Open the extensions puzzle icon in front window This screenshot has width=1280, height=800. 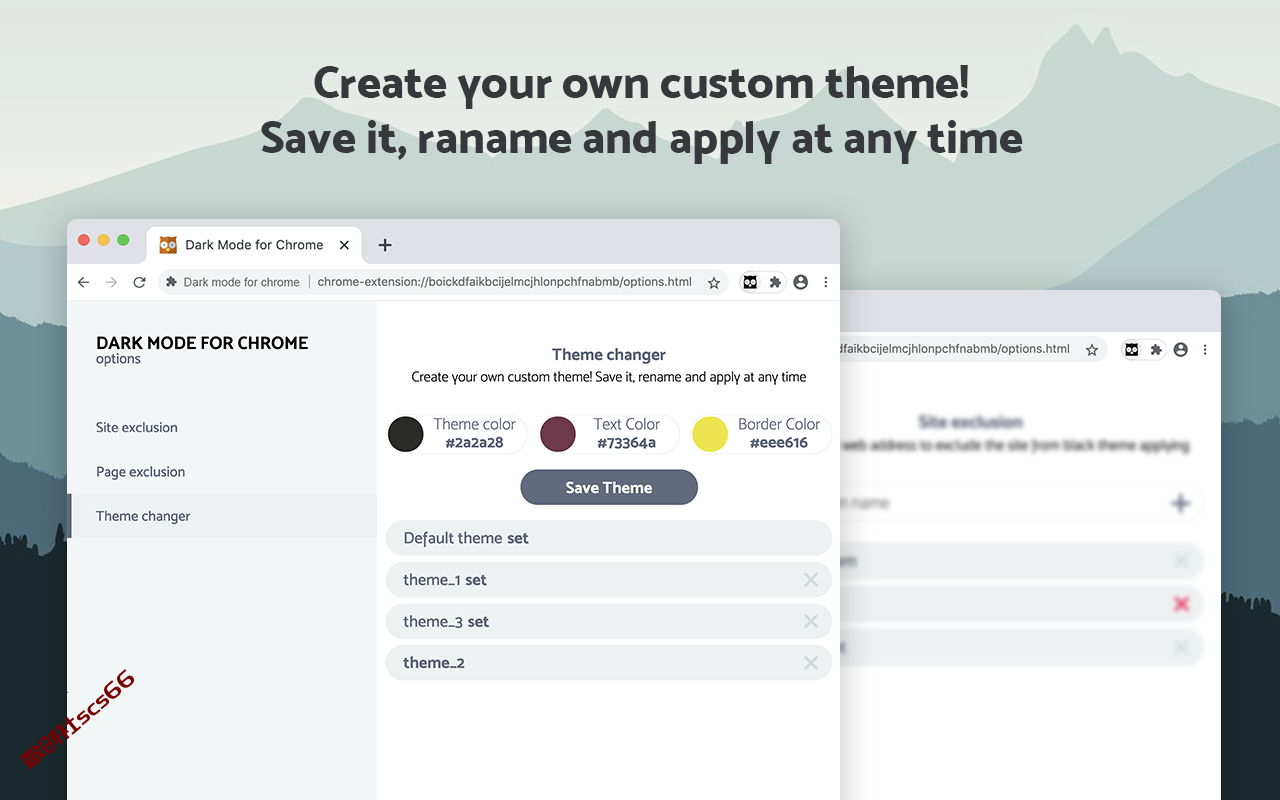(775, 282)
